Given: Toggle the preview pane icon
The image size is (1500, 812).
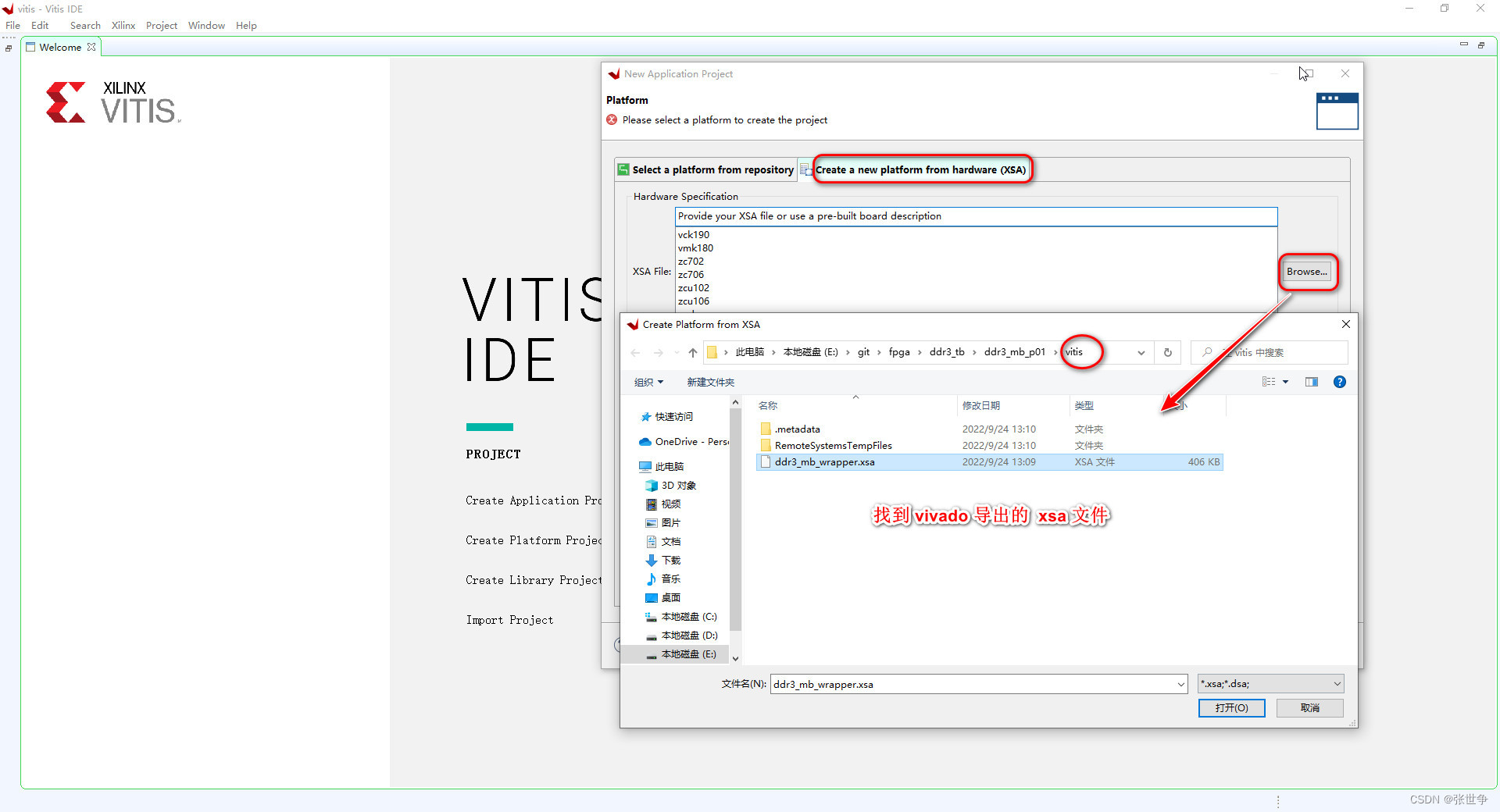Looking at the screenshot, I should [1312, 382].
